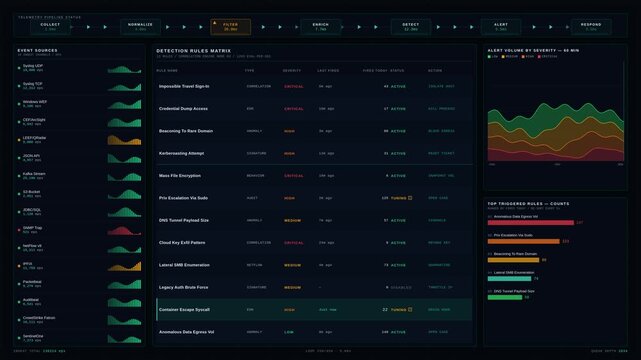Click the ACTIVE status of Credential Dump Access

click(x=398, y=109)
